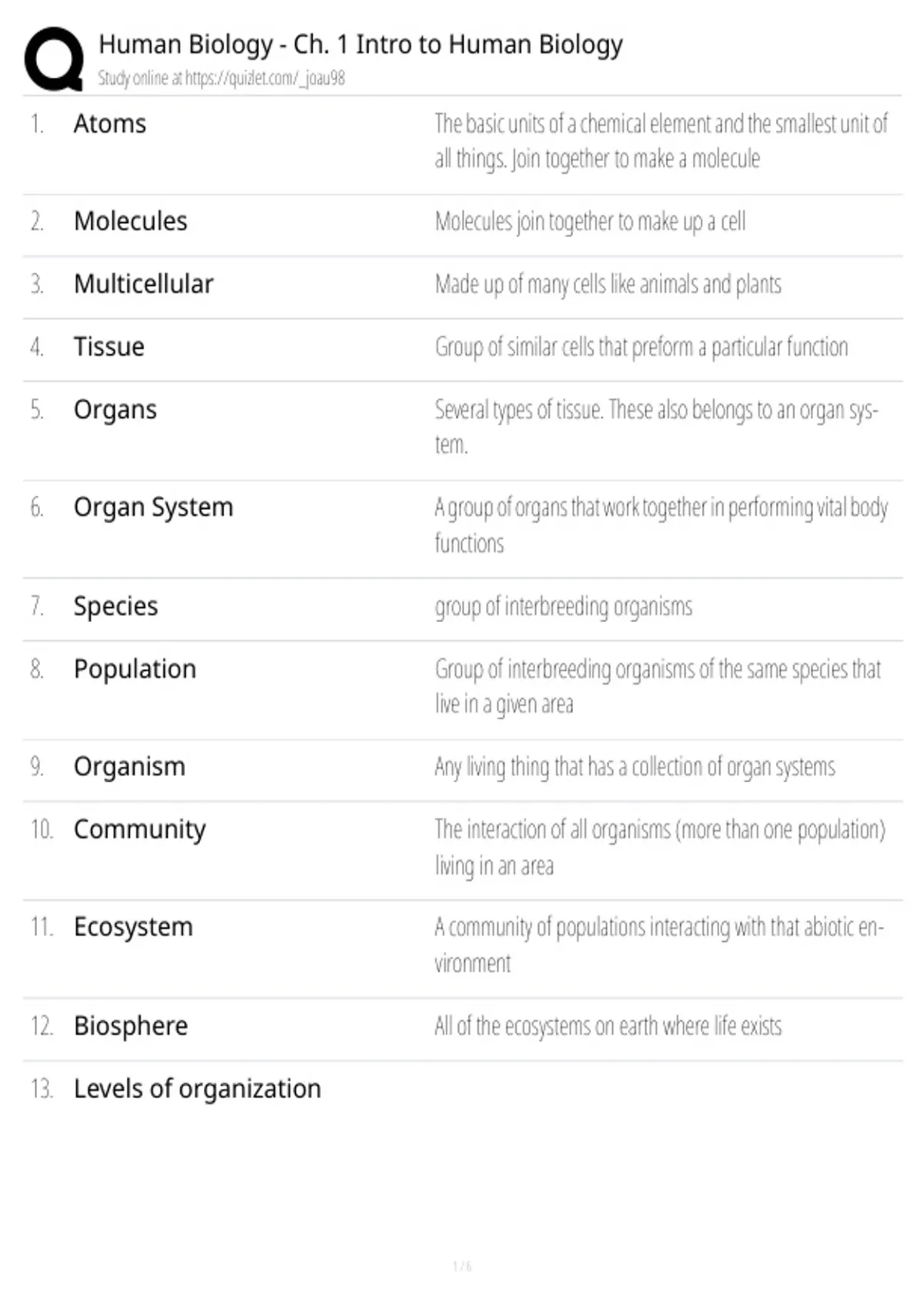
Task: Select the Species term
Action: pos(115,607)
